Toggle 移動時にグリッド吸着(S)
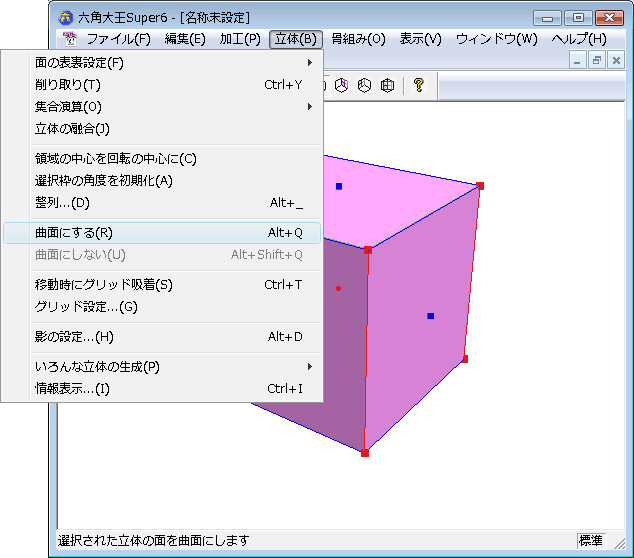Viewport: 634px width, 558px height. point(162,285)
